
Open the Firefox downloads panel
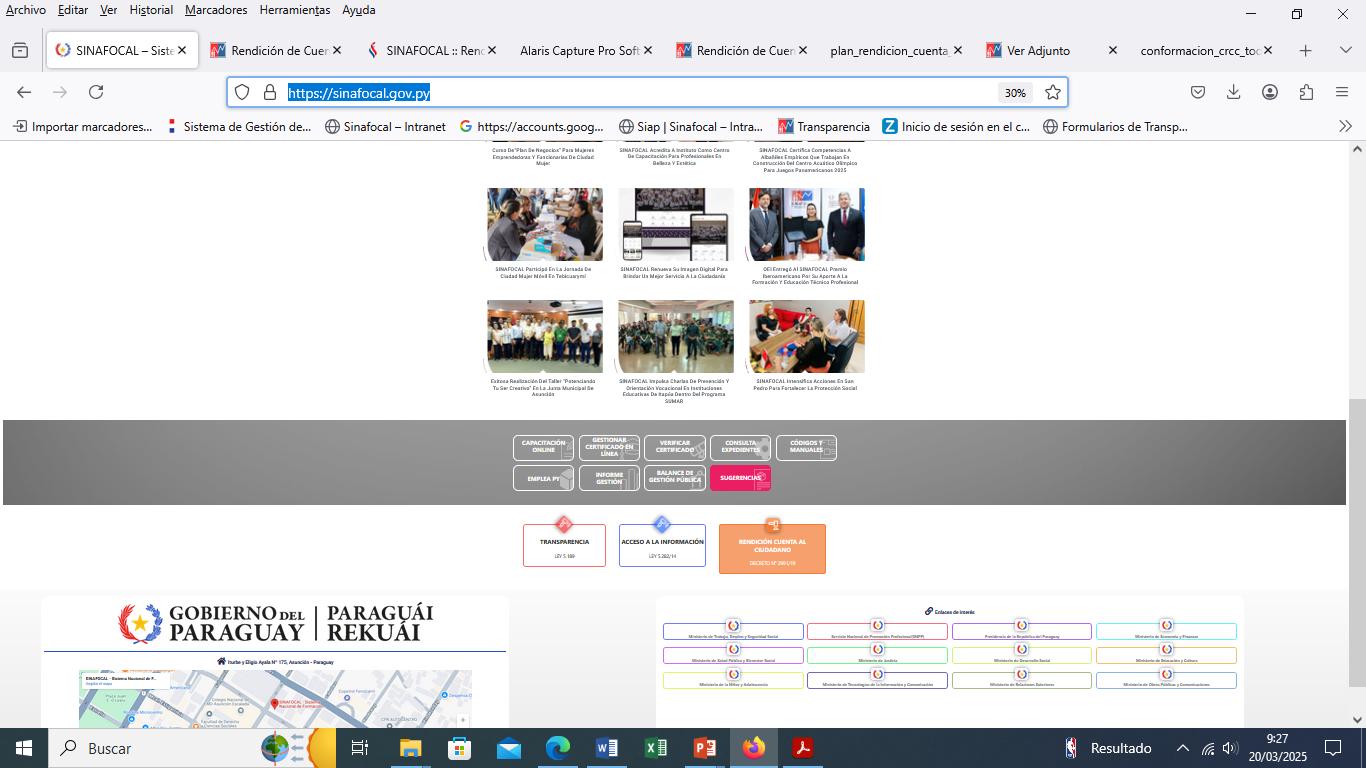click(x=1234, y=92)
